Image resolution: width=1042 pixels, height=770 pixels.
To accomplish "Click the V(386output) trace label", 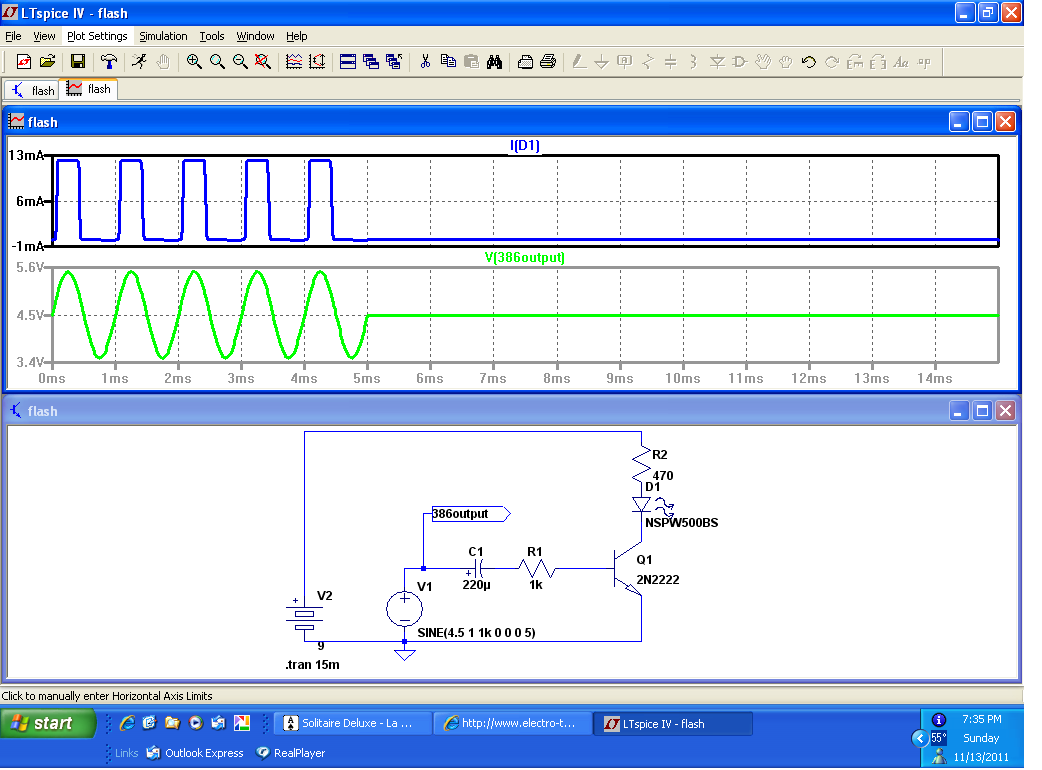I will tap(525, 257).
